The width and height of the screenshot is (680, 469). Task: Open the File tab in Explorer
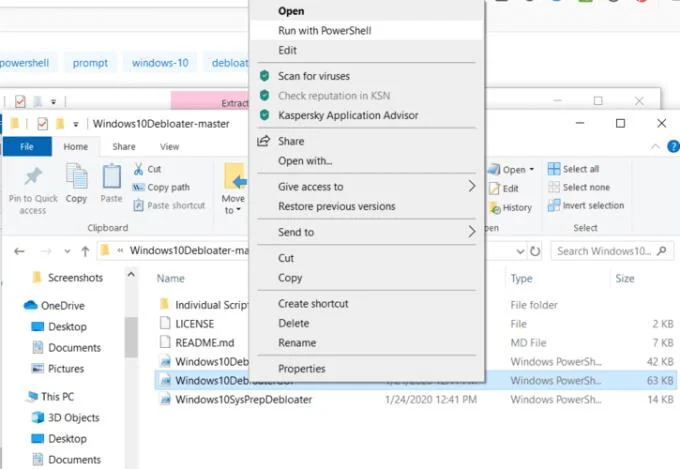pyautogui.click(x=27, y=147)
